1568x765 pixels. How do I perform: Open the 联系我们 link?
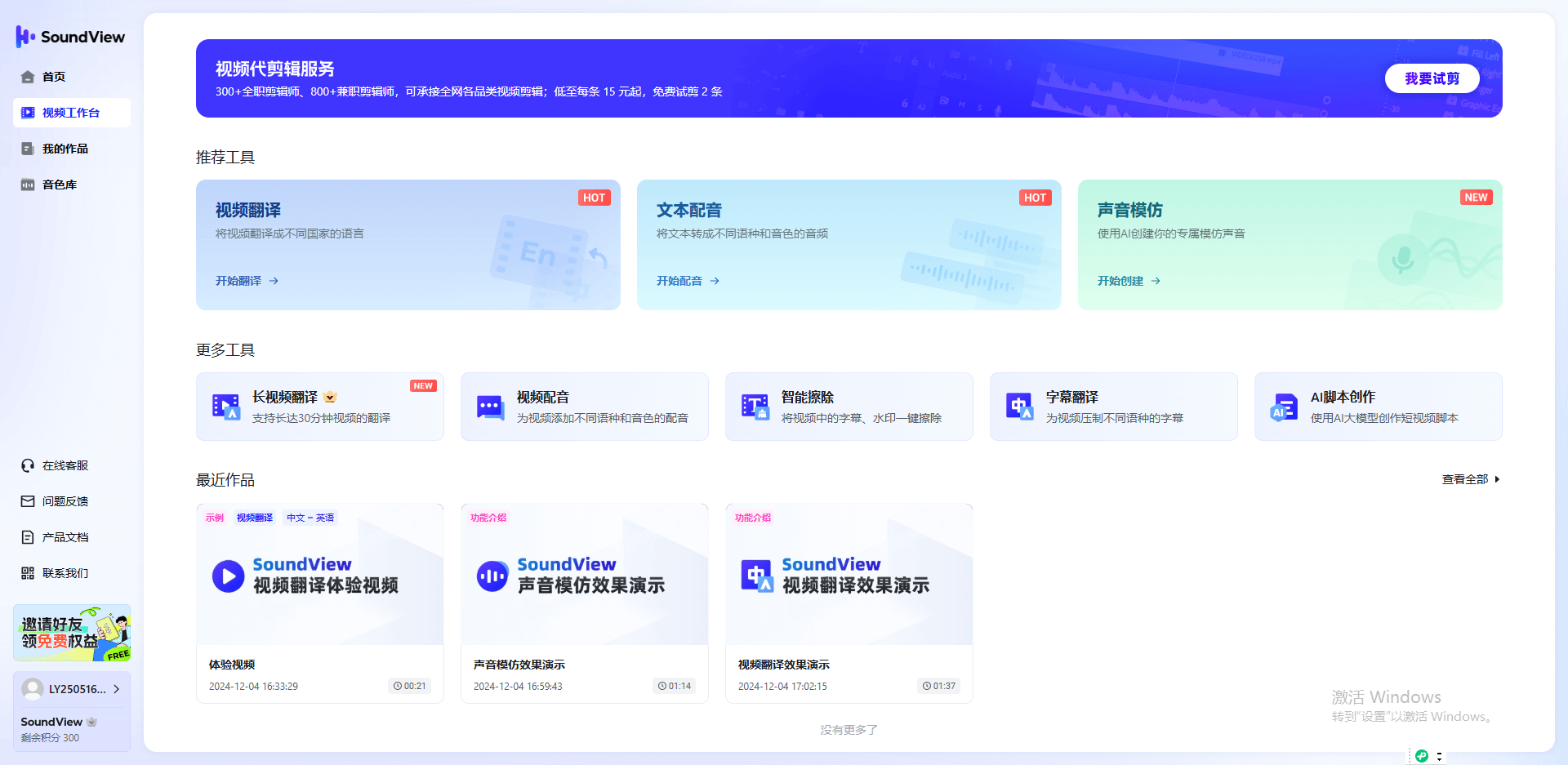[x=65, y=573]
